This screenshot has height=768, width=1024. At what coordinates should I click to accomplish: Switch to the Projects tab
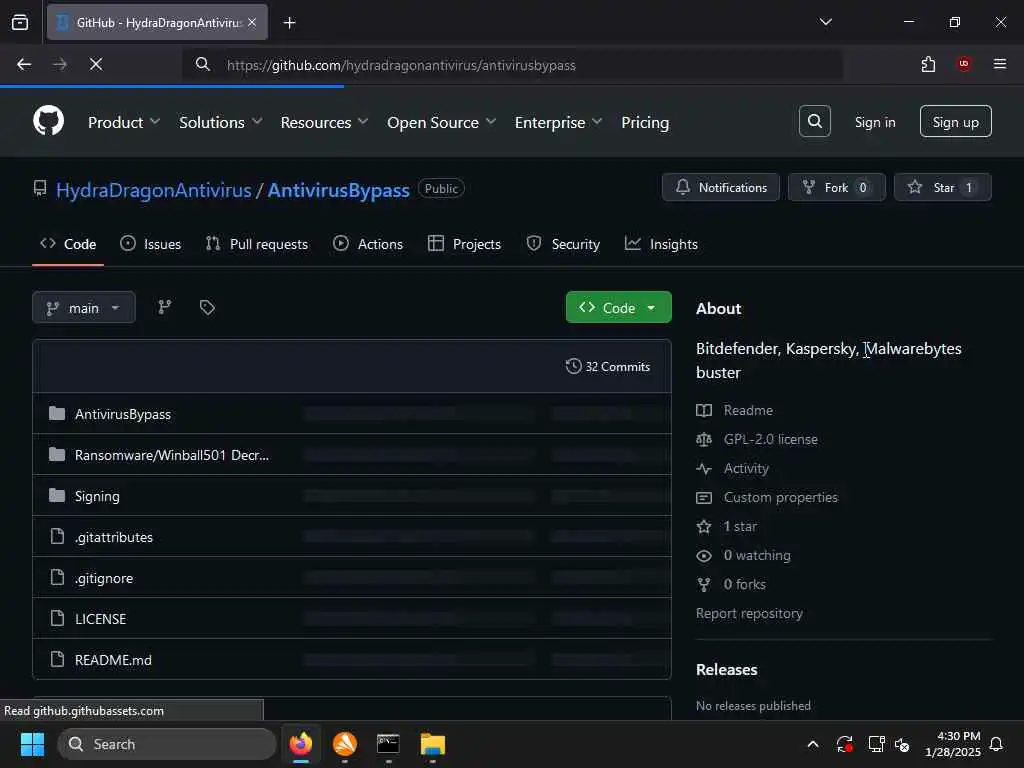click(464, 244)
